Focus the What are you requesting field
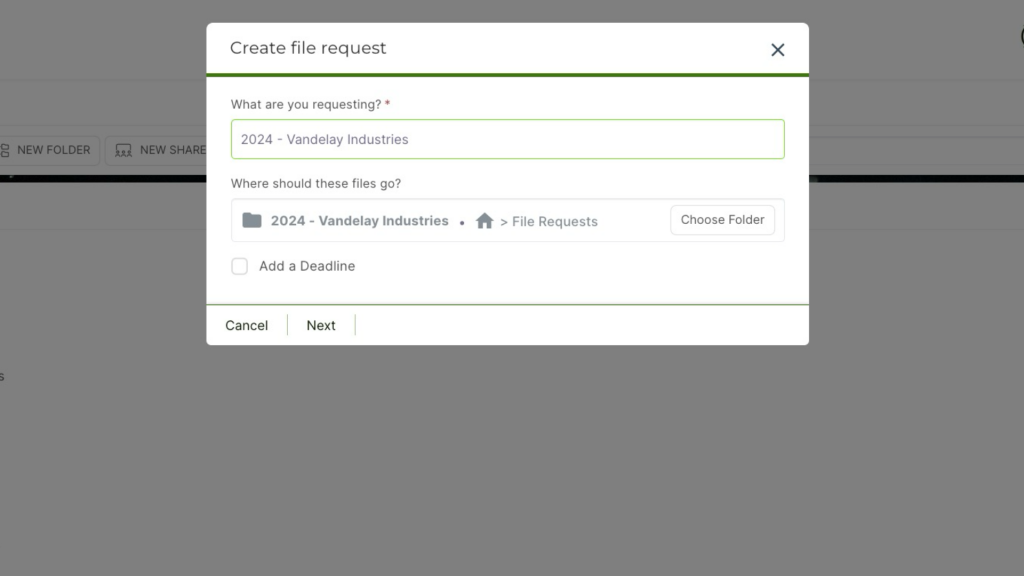The width and height of the screenshot is (1024, 576). point(507,139)
